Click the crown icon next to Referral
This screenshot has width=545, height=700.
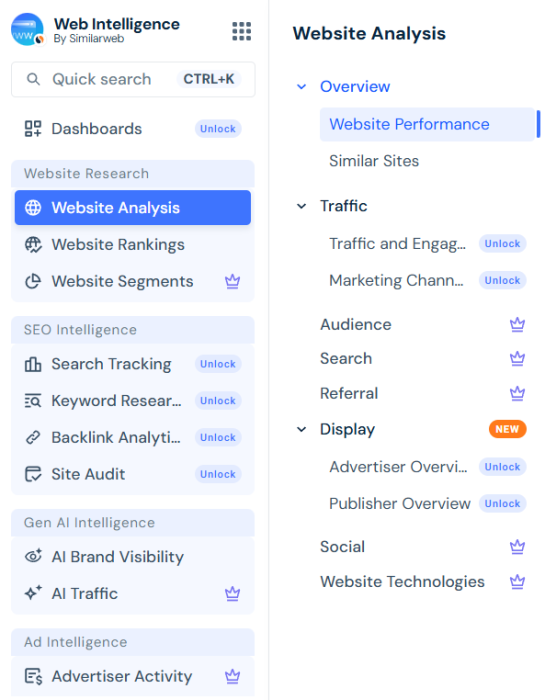[517, 393]
